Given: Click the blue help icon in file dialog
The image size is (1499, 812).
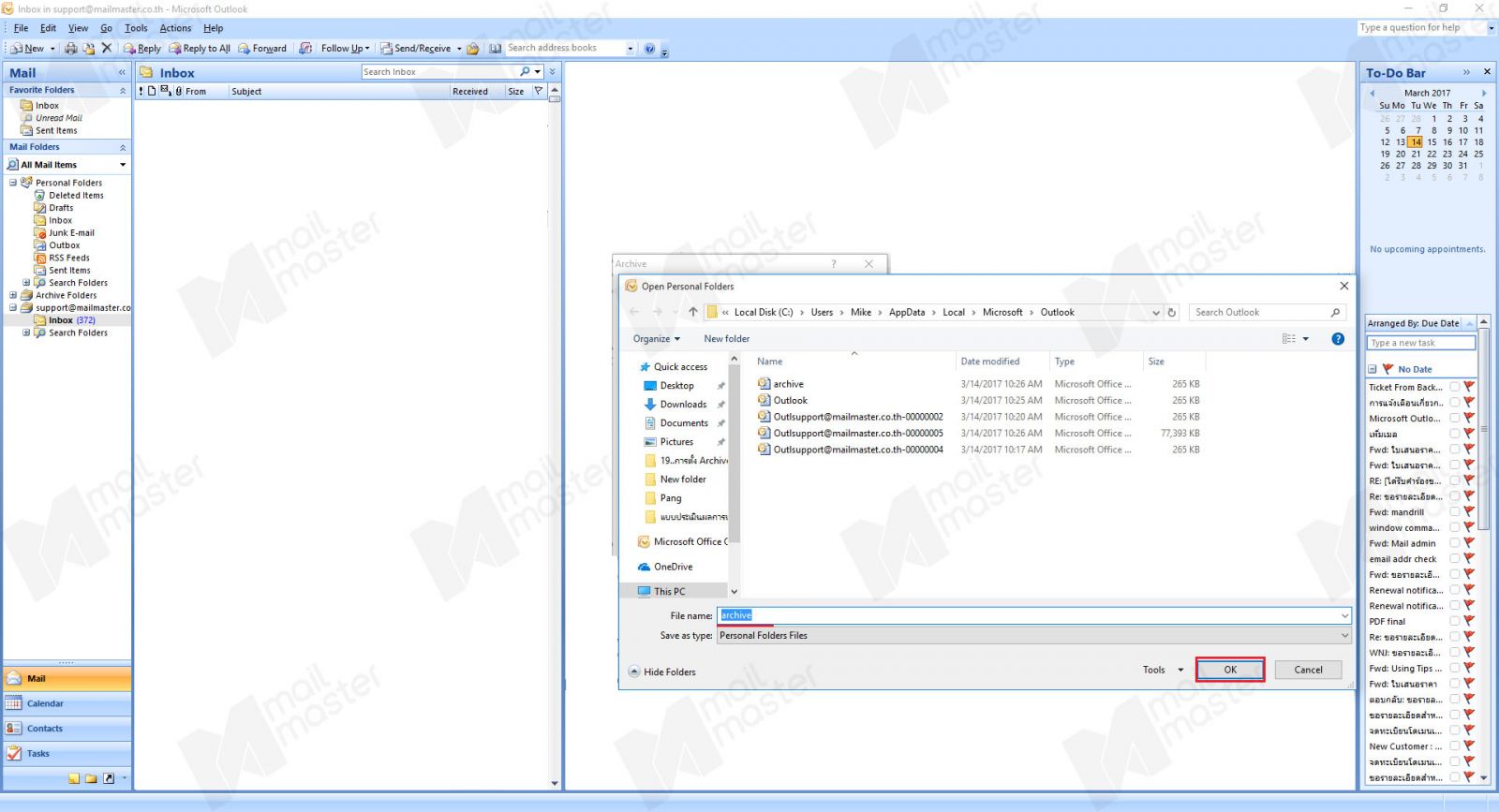Looking at the screenshot, I should pyautogui.click(x=1338, y=339).
